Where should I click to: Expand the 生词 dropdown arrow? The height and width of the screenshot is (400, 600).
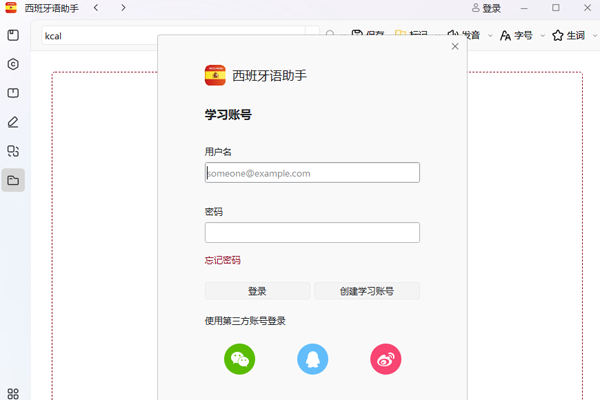click(x=595, y=36)
